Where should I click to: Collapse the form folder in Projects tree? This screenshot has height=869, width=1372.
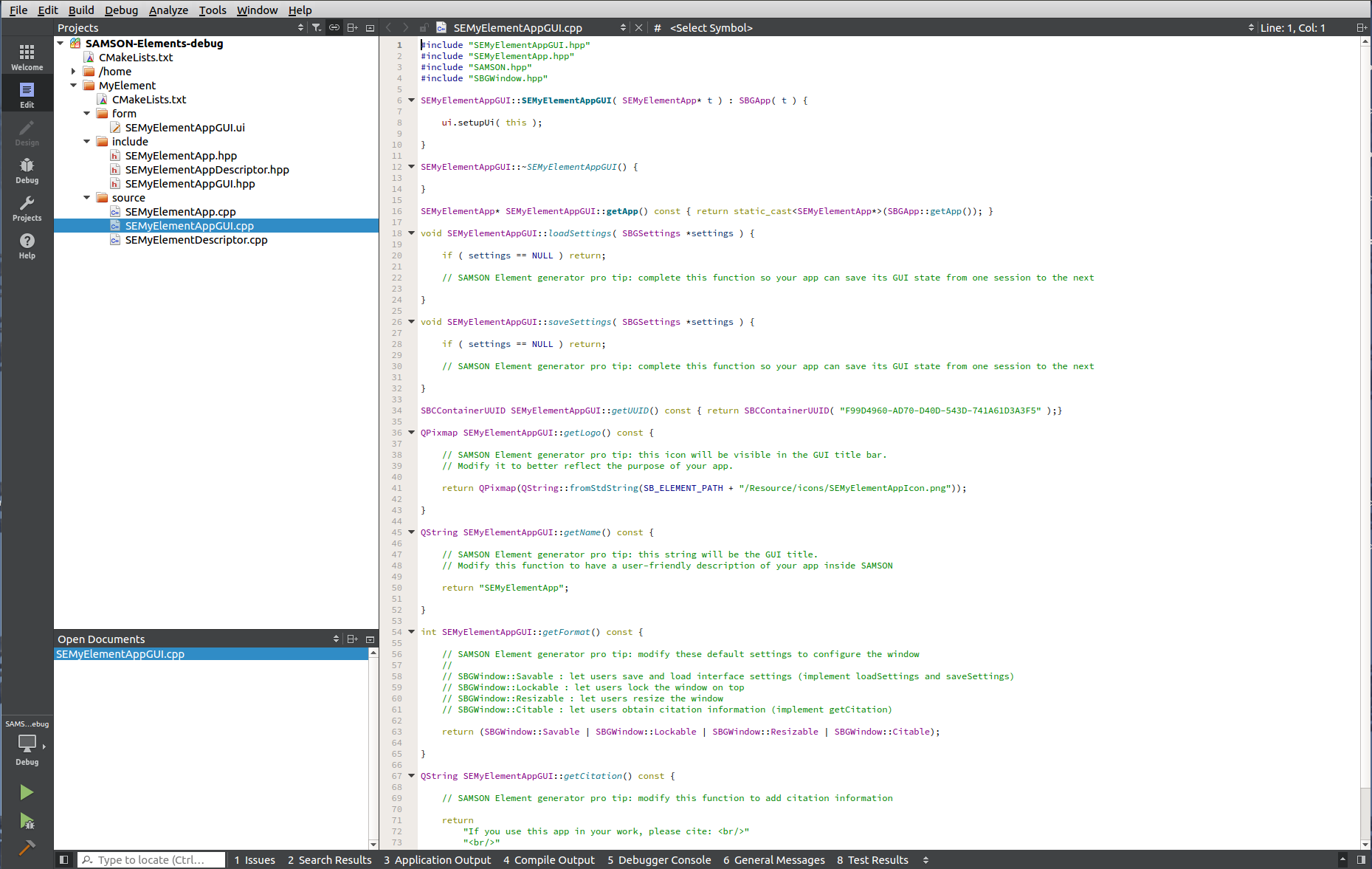tap(87, 113)
